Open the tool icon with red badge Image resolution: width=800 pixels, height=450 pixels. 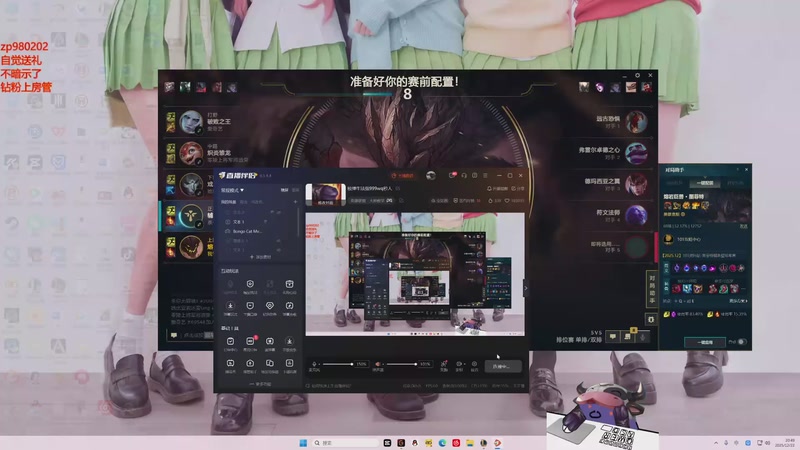(250, 341)
